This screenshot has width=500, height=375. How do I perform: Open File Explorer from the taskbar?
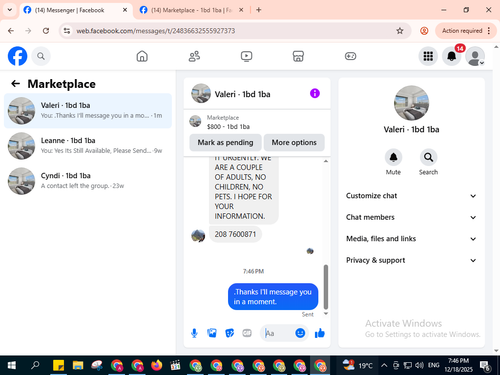pyautogui.click(x=78, y=365)
